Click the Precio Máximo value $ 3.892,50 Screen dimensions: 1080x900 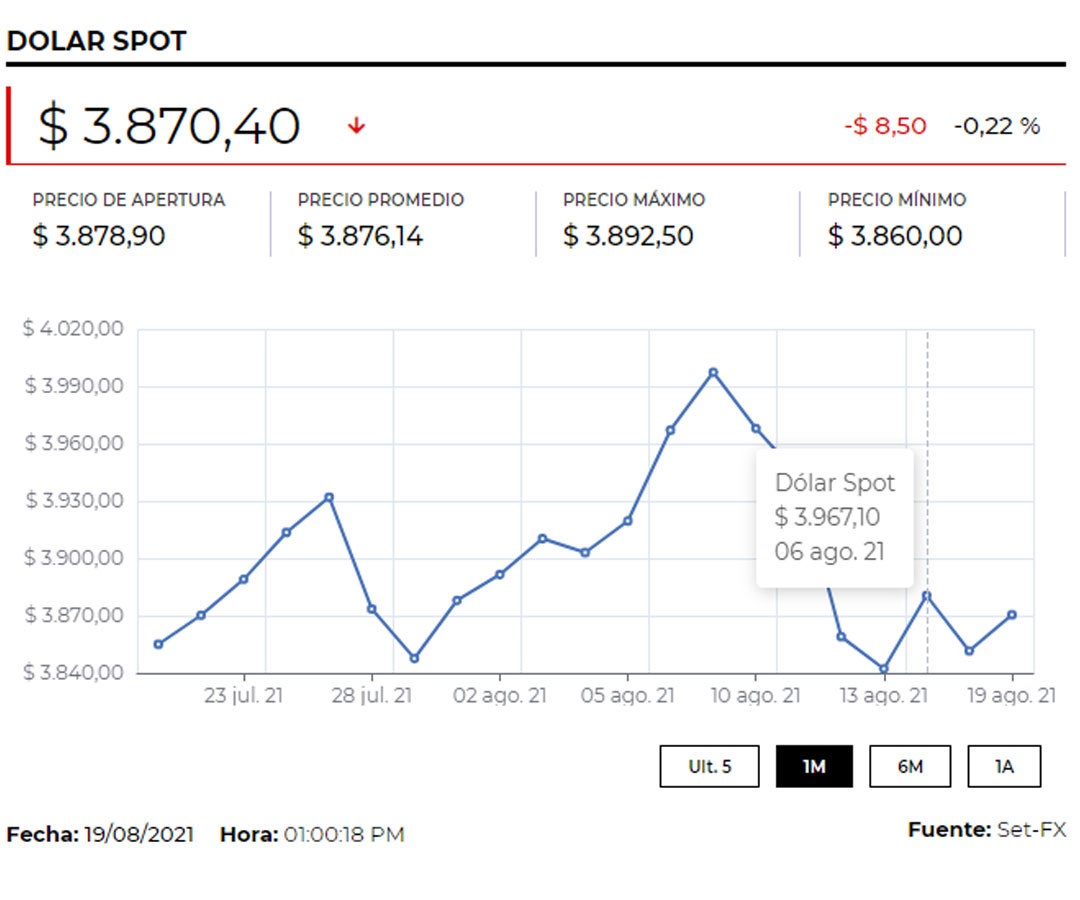pyautogui.click(x=628, y=237)
